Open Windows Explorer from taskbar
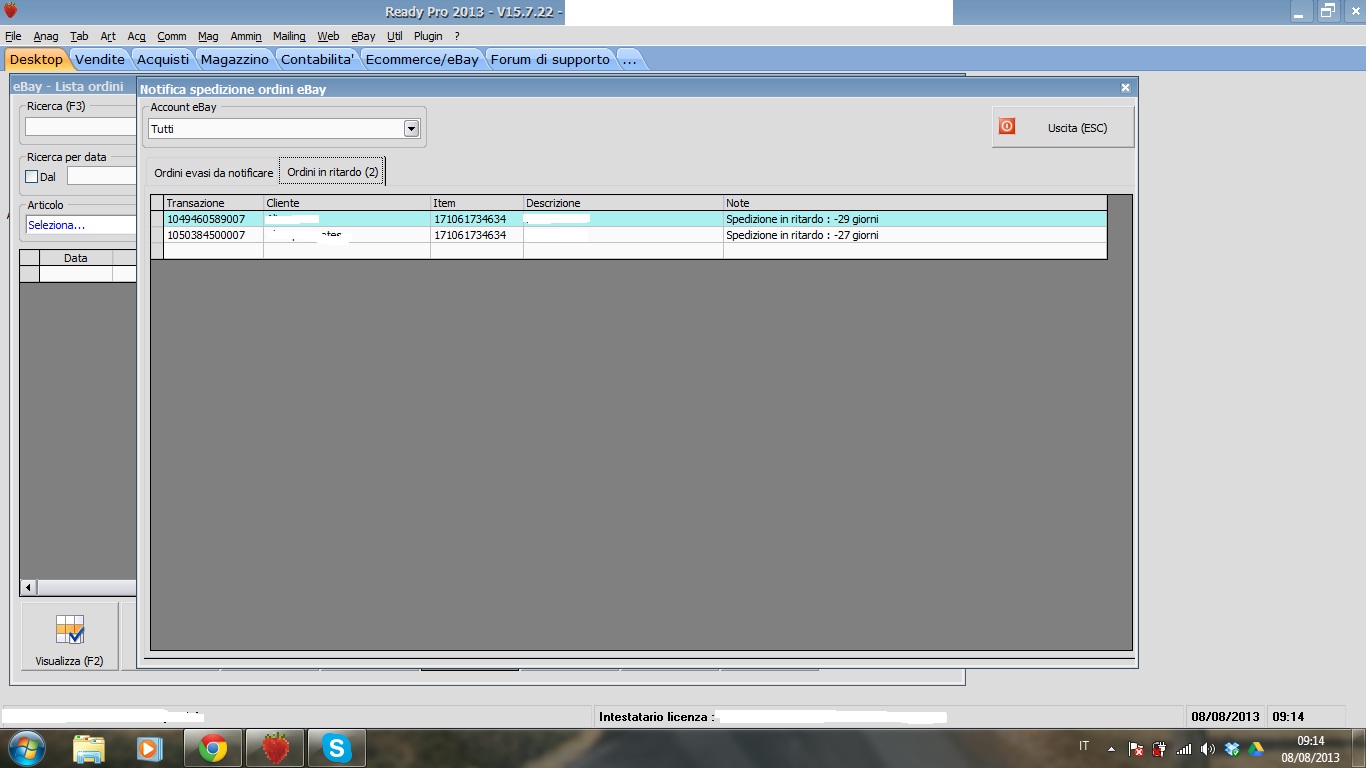 tap(89, 748)
